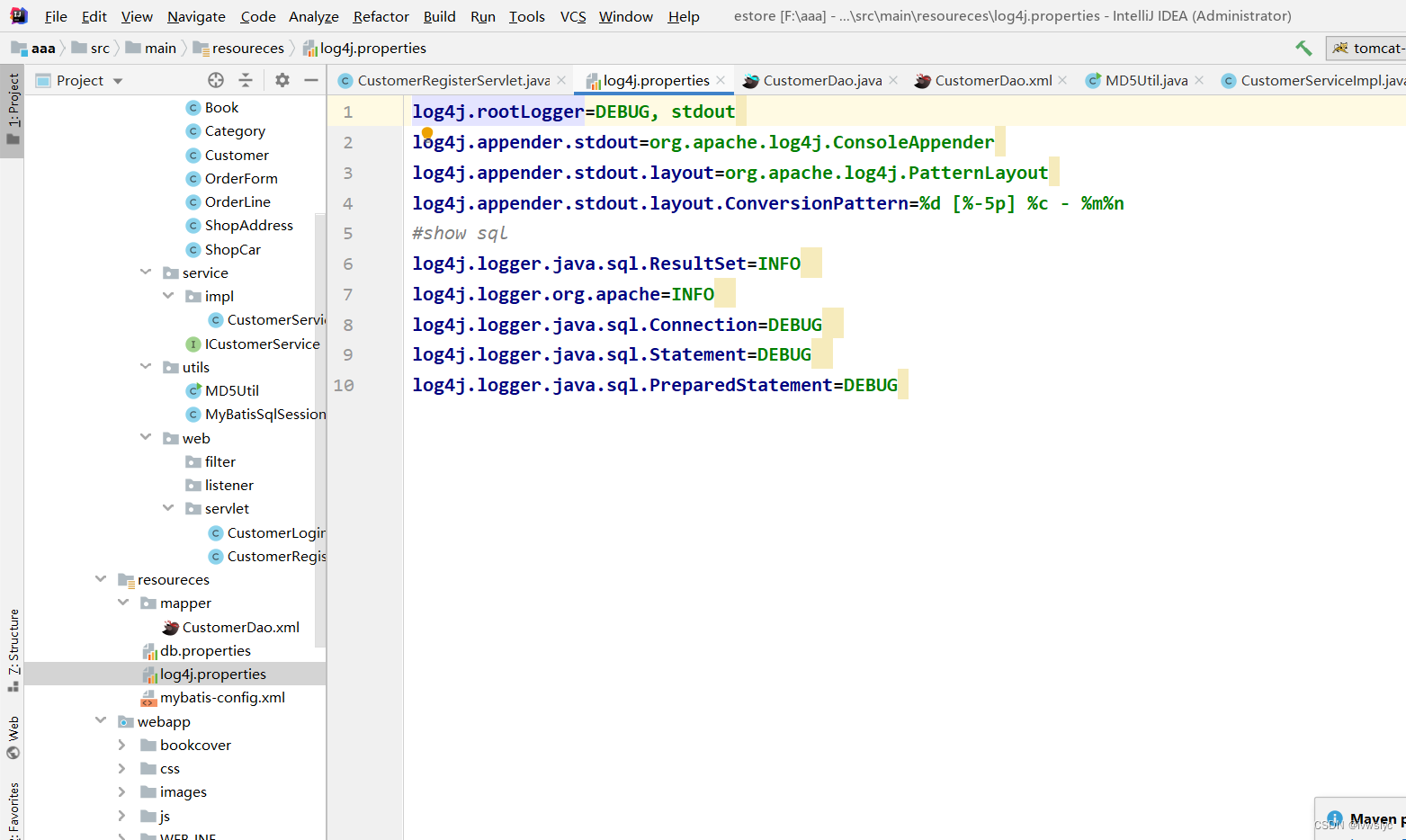Image resolution: width=1406 pixels, height=840 pixels.
Task: Collapse the webapp folder
Action: coord(101,720)
